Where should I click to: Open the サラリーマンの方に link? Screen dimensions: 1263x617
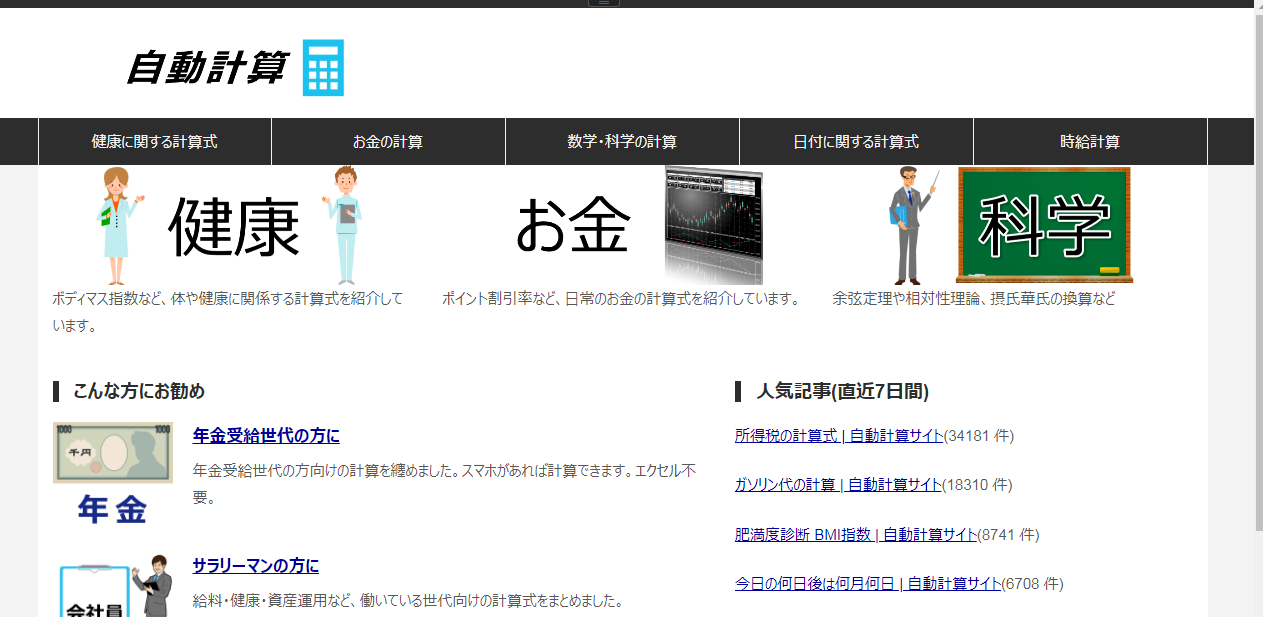(x=256, y=566)
